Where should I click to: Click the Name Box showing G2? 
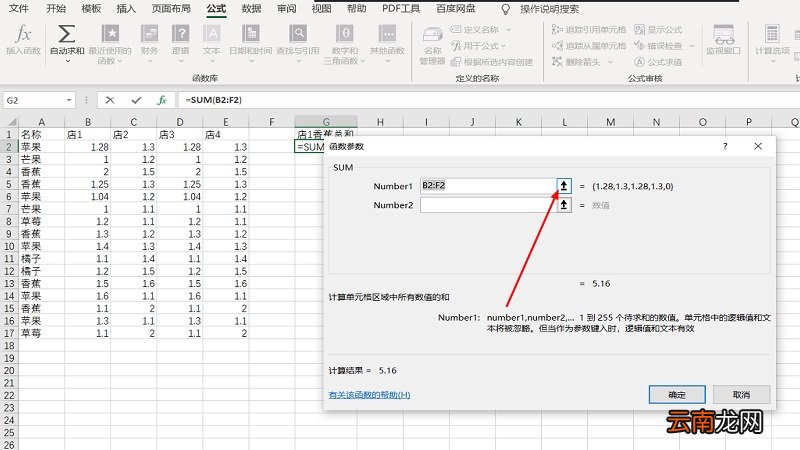[x=34, y=100]
